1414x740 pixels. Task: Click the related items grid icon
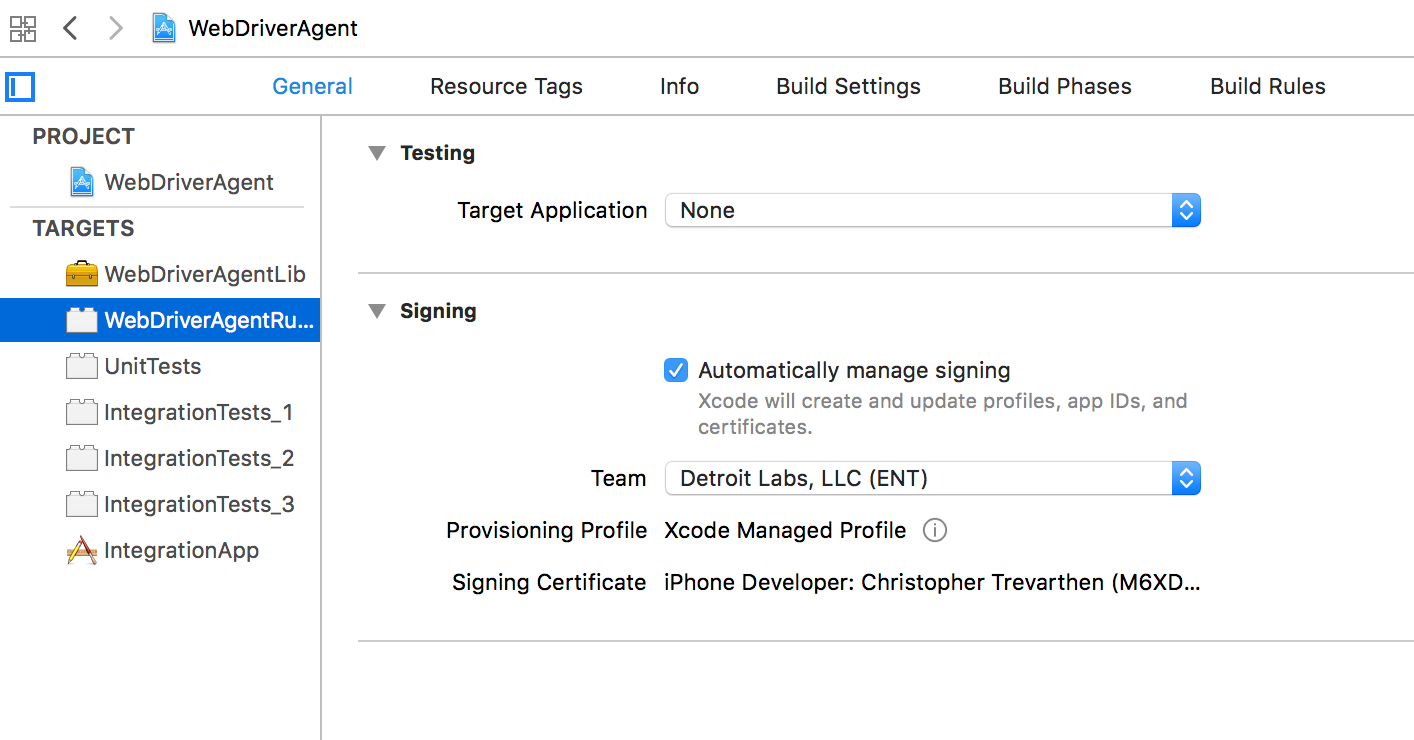(23, 28)
